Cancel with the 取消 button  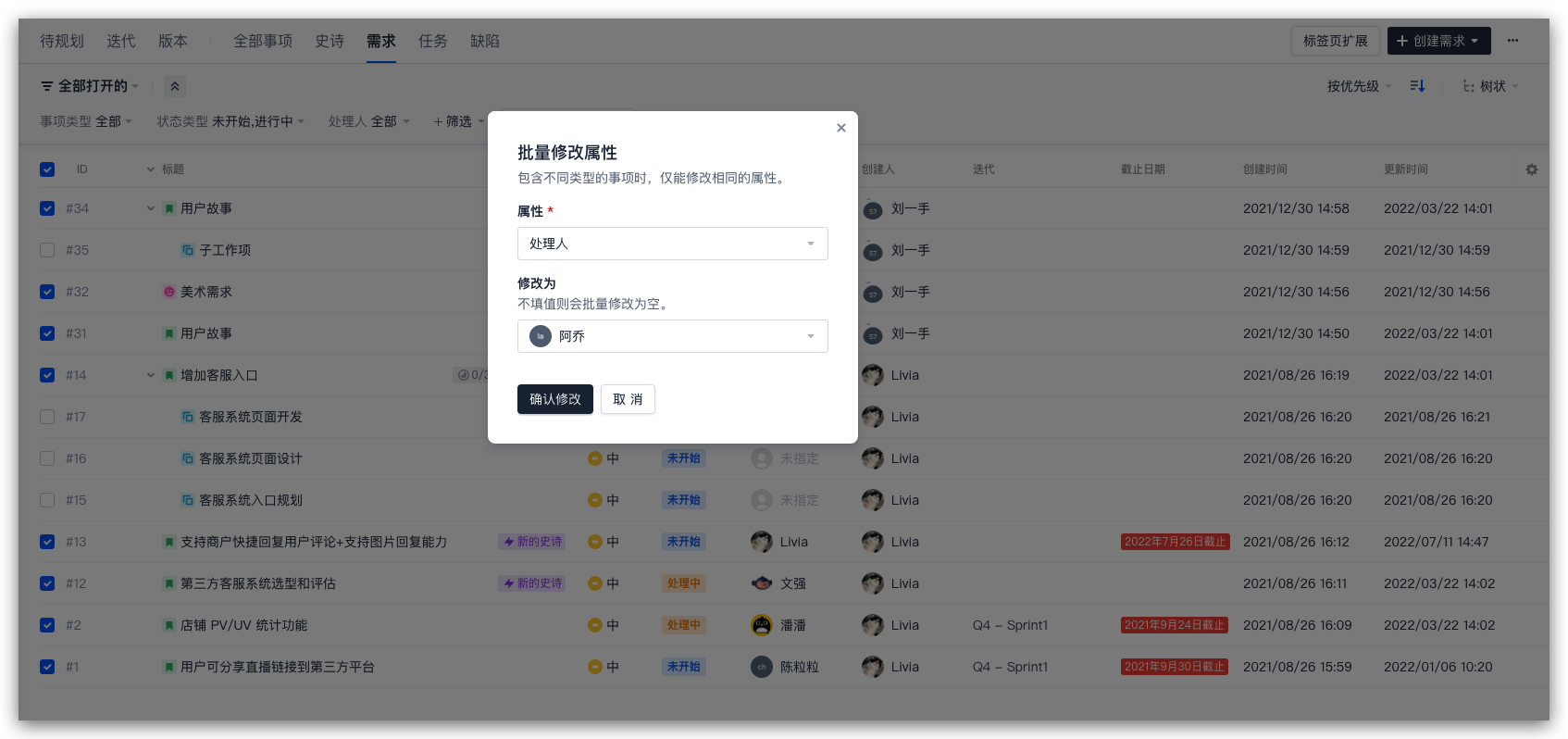click(628, 399)
